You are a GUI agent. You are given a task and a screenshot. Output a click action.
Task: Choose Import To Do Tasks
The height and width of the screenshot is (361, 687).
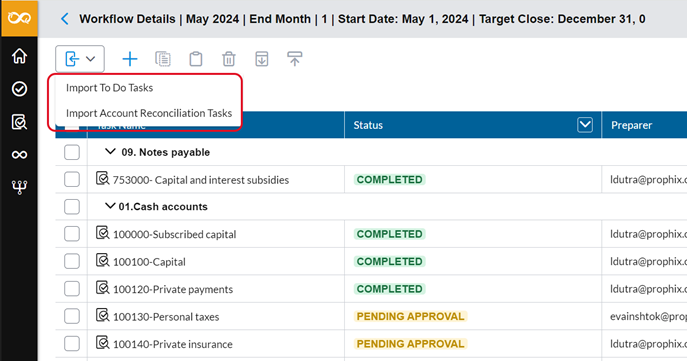pyautogui.click(x=110, y=88)
